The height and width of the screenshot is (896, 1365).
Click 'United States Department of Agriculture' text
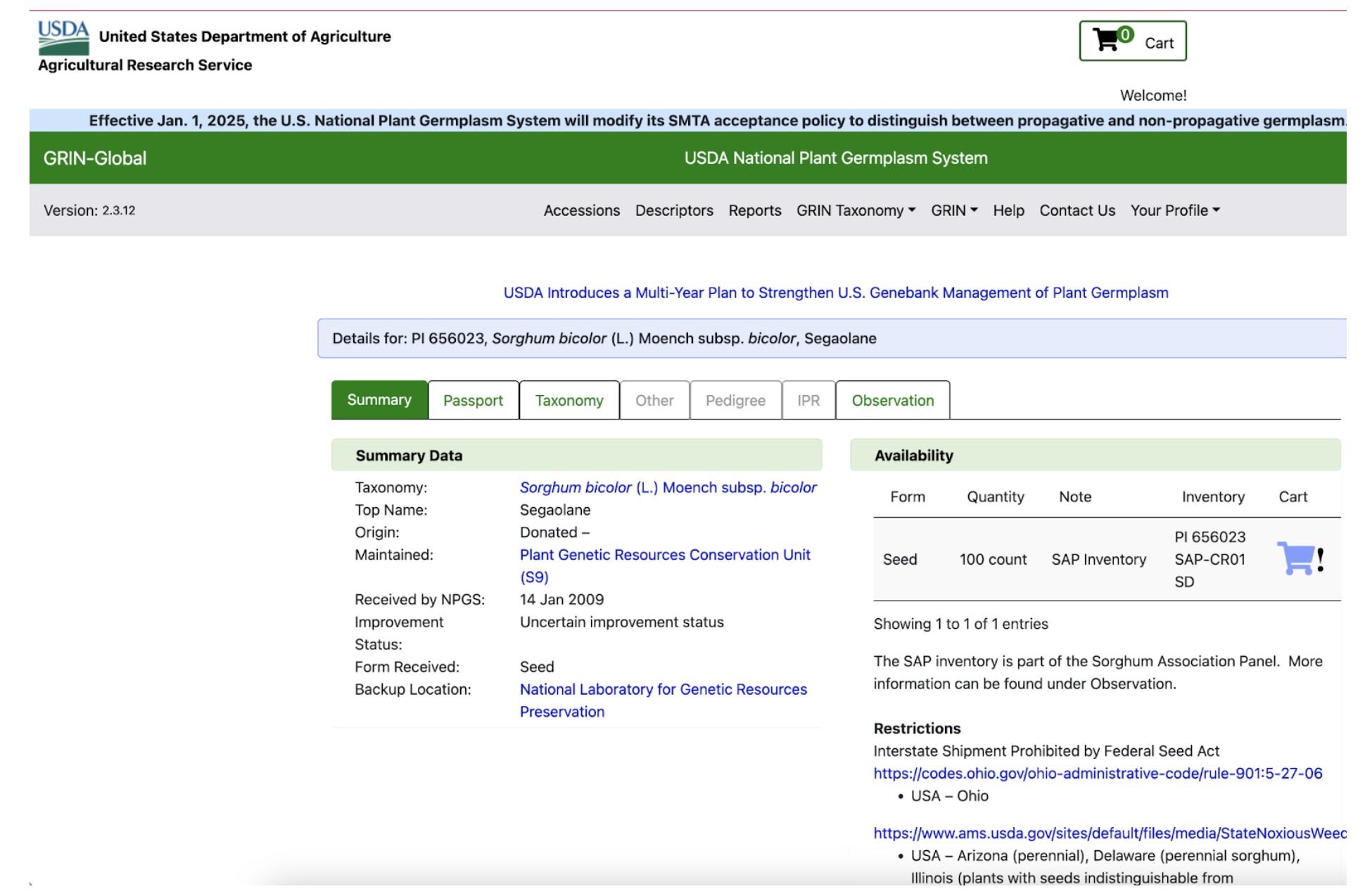click(244, 37)
